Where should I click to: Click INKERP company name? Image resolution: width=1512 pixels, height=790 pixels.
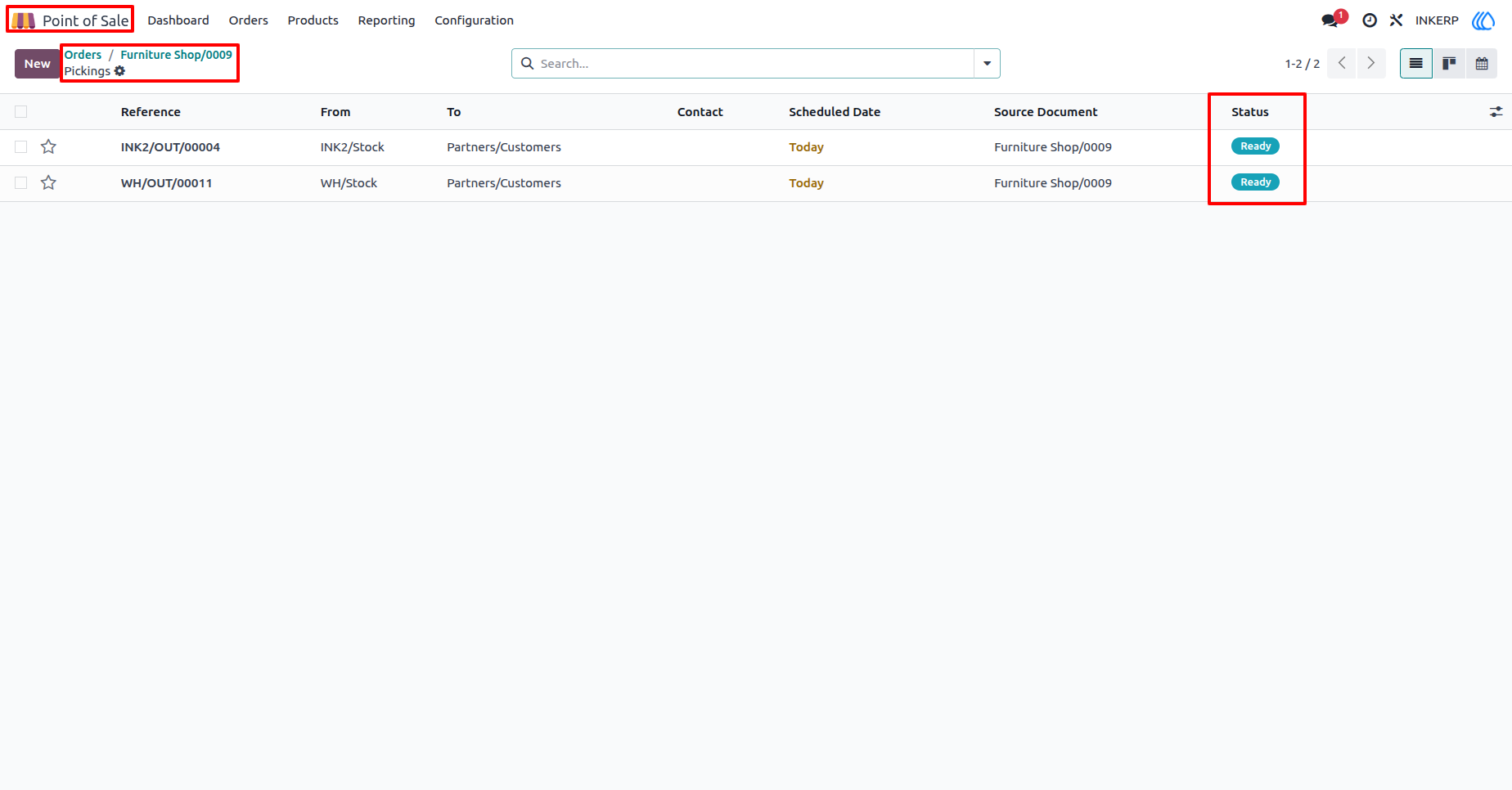point(1437,20)
